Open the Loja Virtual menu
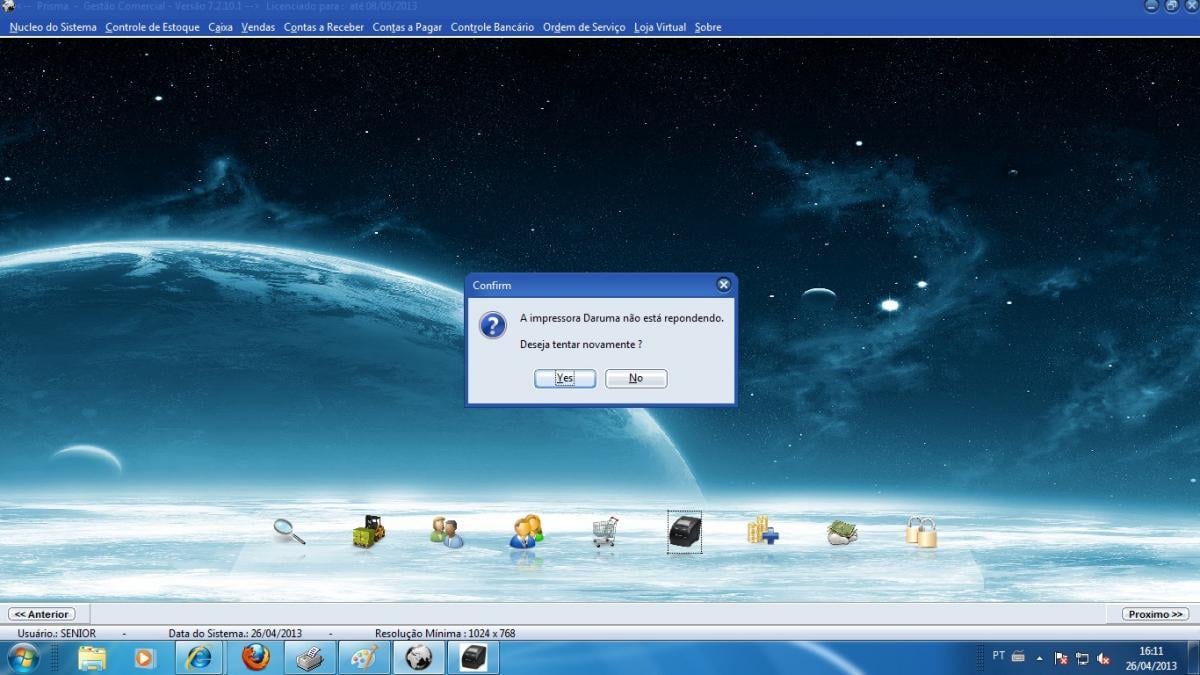1200x675 pixels. click(x=660, y=27)
